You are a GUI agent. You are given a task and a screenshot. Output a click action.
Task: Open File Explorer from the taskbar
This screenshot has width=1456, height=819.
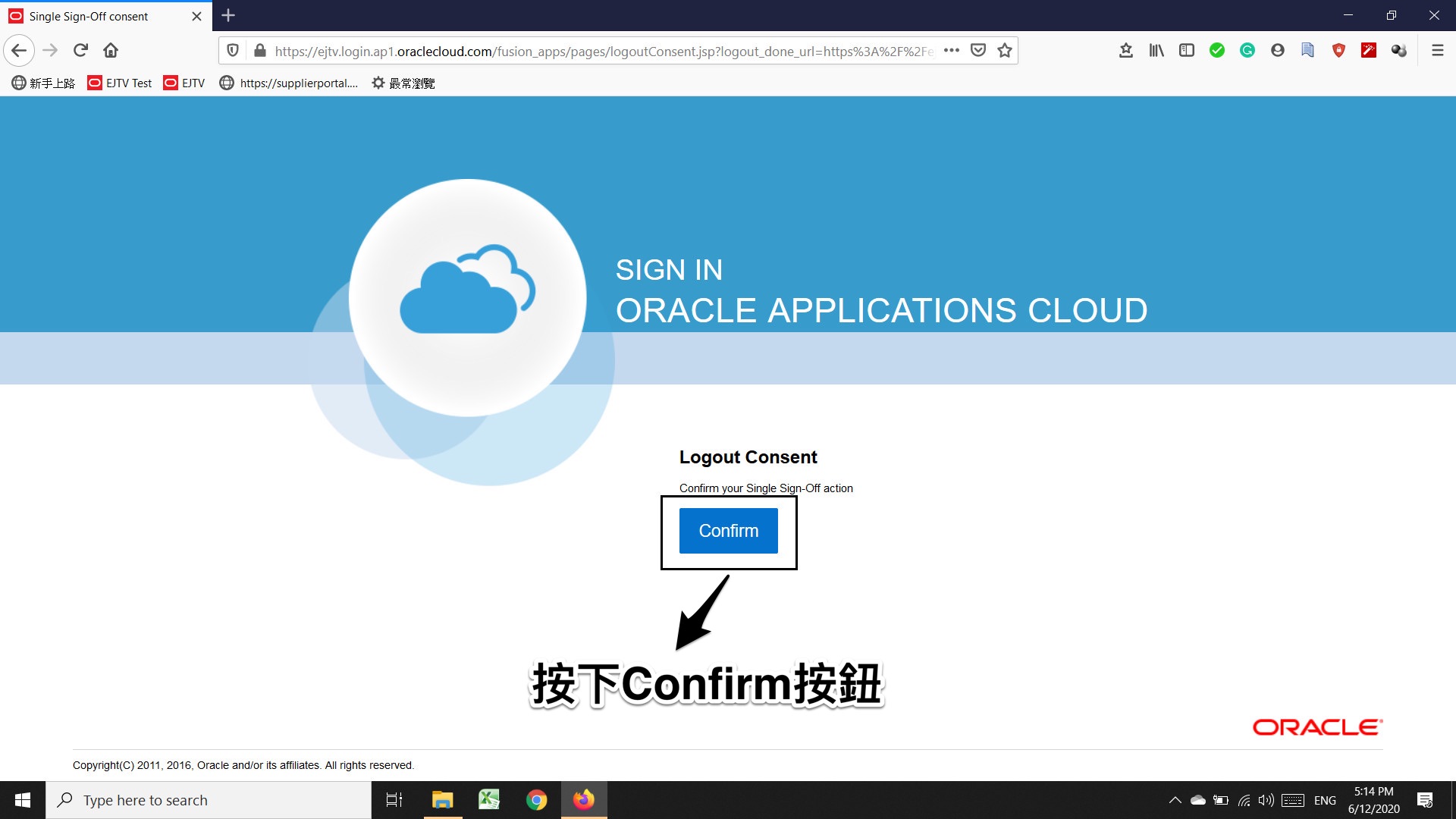point(442,800)
